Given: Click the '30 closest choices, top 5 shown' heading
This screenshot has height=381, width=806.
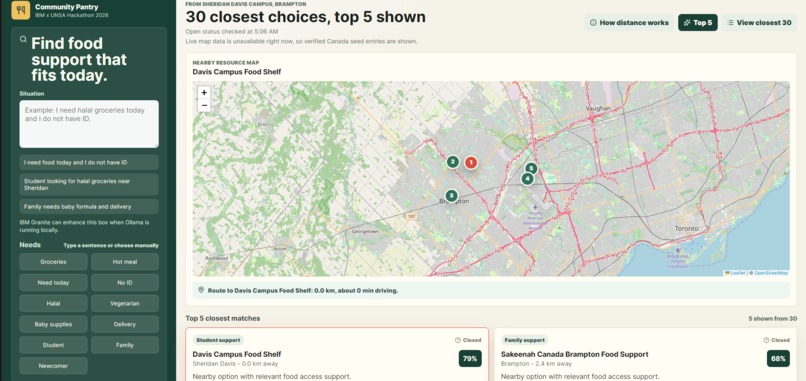Looking at the screenshot, I should pos(305,17).
